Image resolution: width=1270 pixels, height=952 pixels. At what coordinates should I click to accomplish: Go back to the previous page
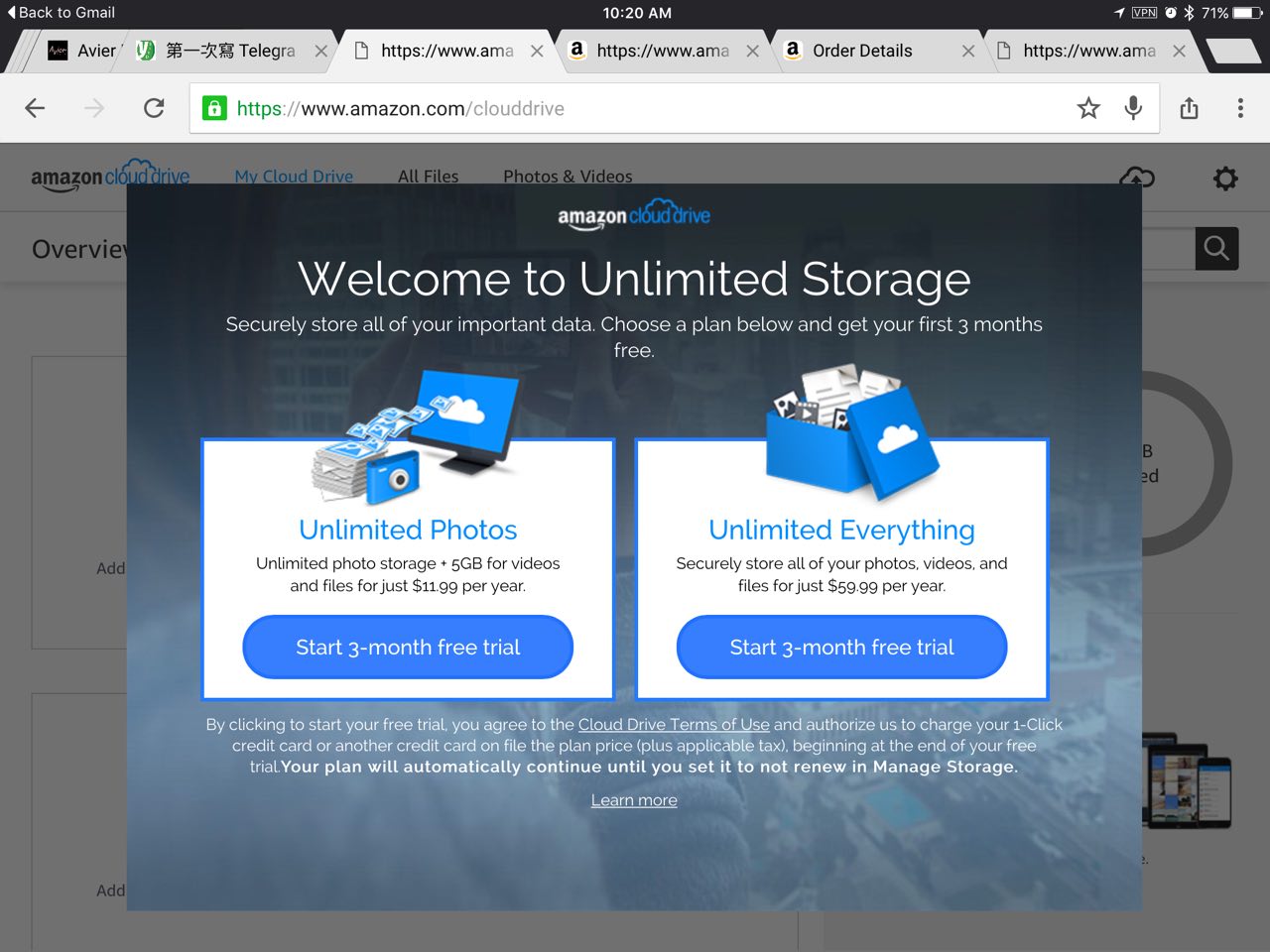coord(35,108)
